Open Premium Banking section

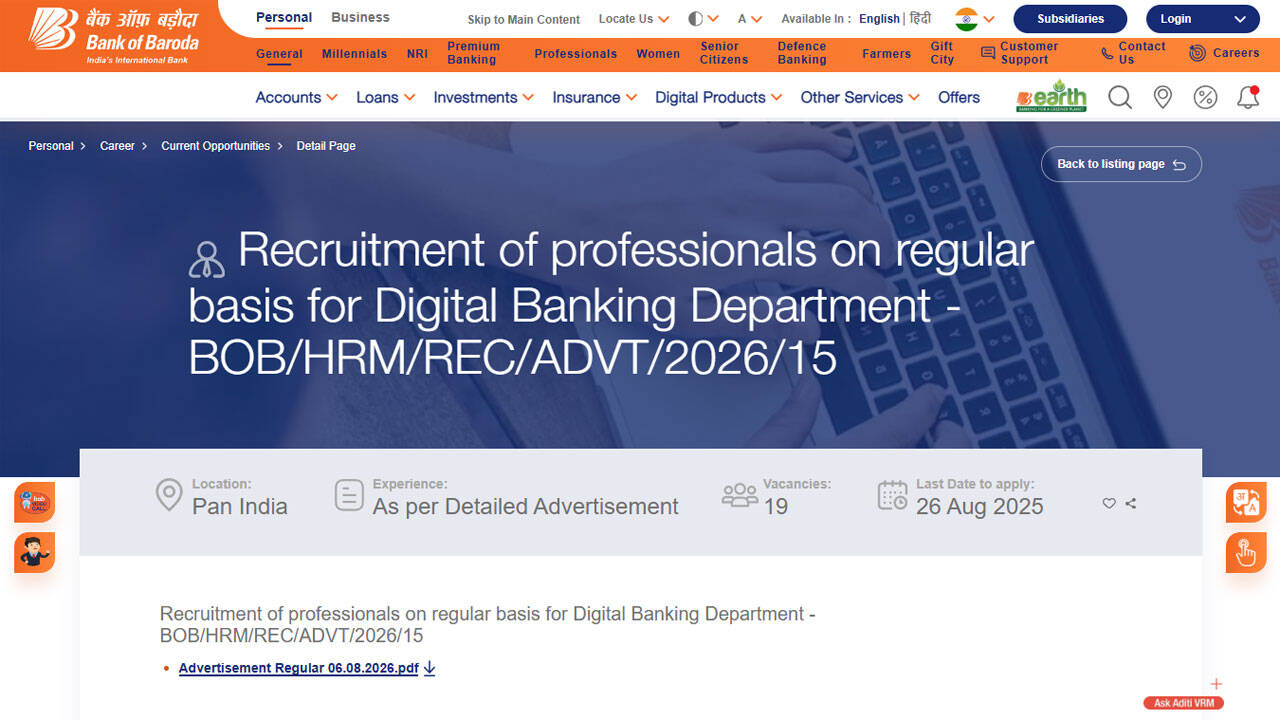474,53
